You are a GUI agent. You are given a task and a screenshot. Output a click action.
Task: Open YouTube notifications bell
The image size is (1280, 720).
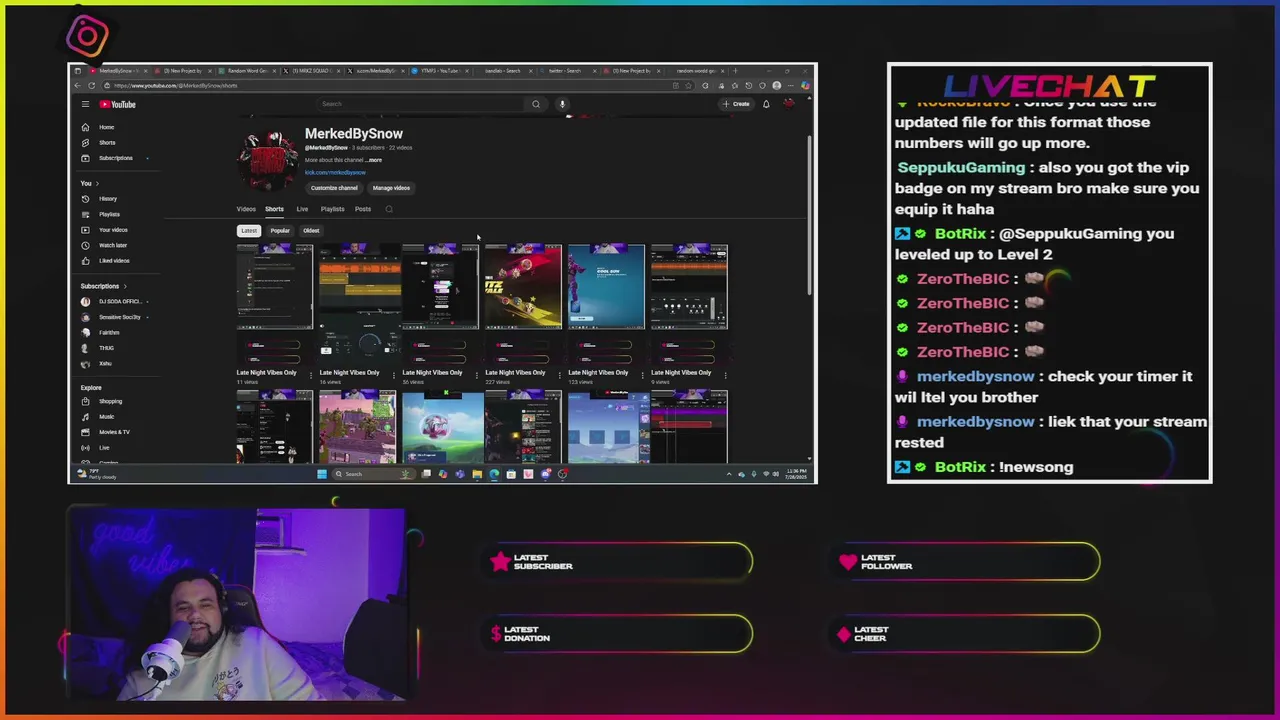766,104
